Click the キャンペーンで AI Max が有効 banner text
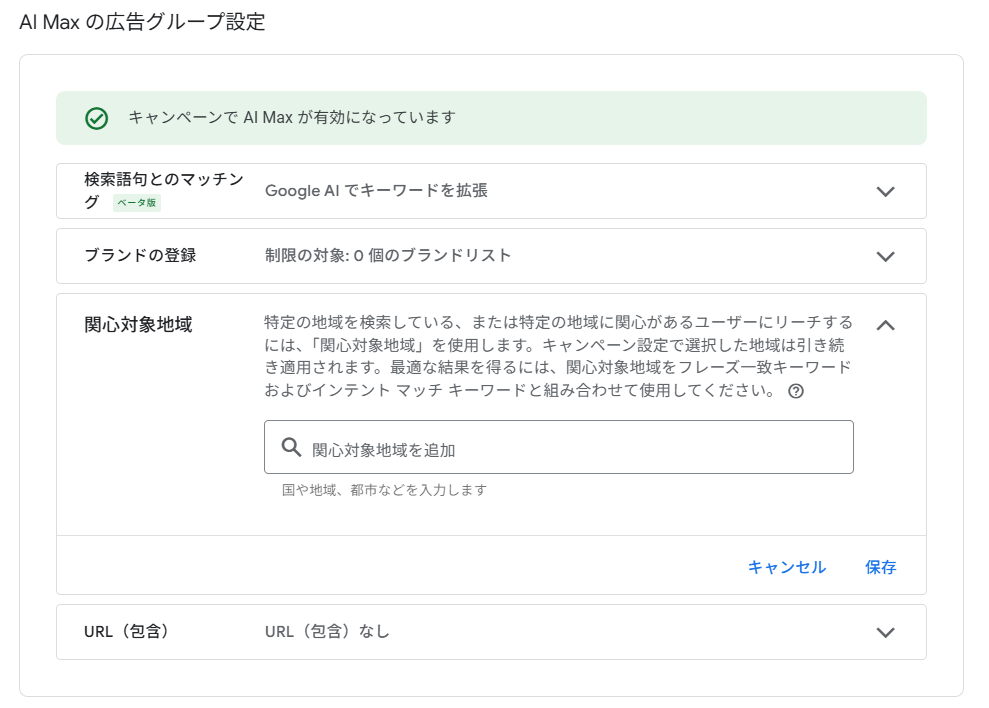Image resolution: width=989 pixels, height=708 pixels. [292, 117]
